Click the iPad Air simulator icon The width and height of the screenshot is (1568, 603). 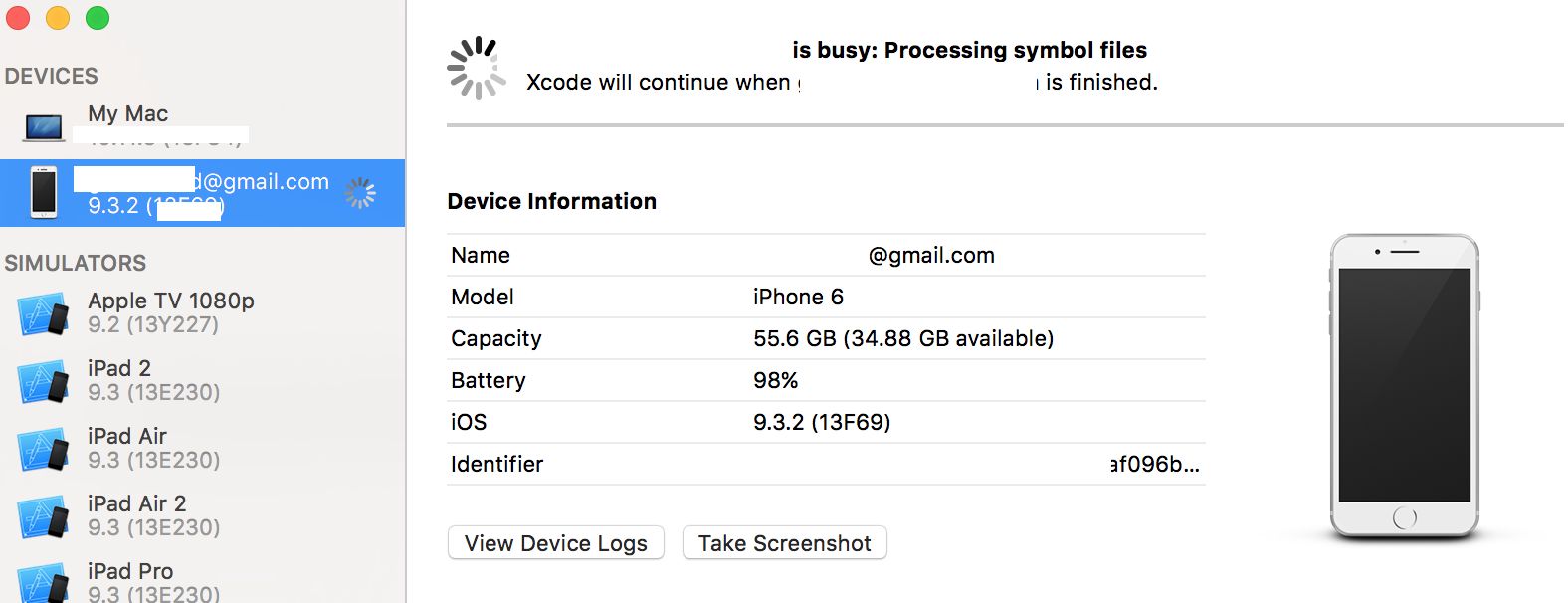click(44, 449)
